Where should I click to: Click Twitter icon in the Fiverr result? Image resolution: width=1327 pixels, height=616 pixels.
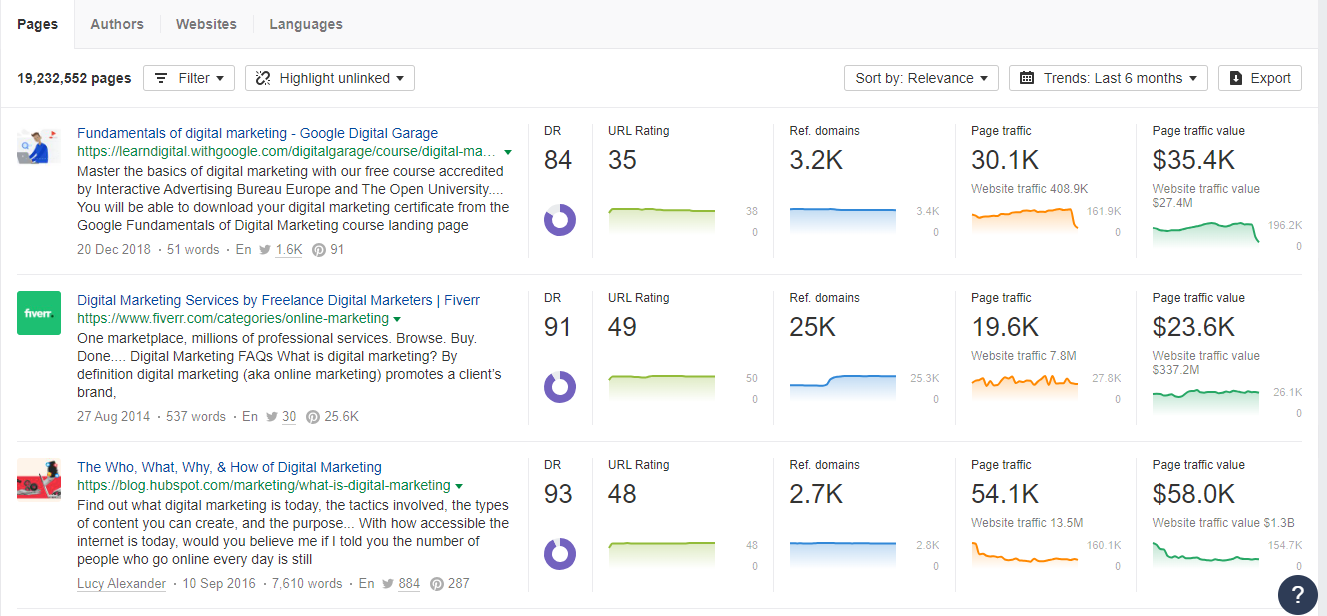coord(271,417)
